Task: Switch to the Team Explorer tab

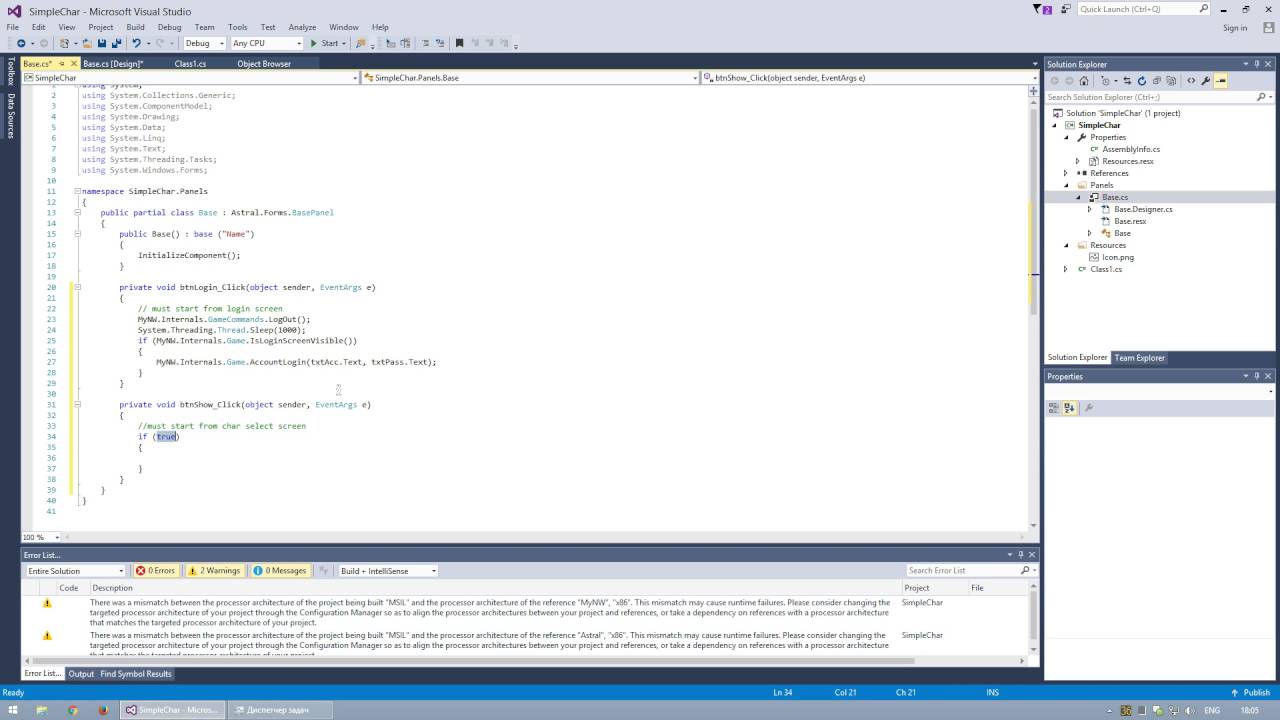Action: click(1139, 357)
